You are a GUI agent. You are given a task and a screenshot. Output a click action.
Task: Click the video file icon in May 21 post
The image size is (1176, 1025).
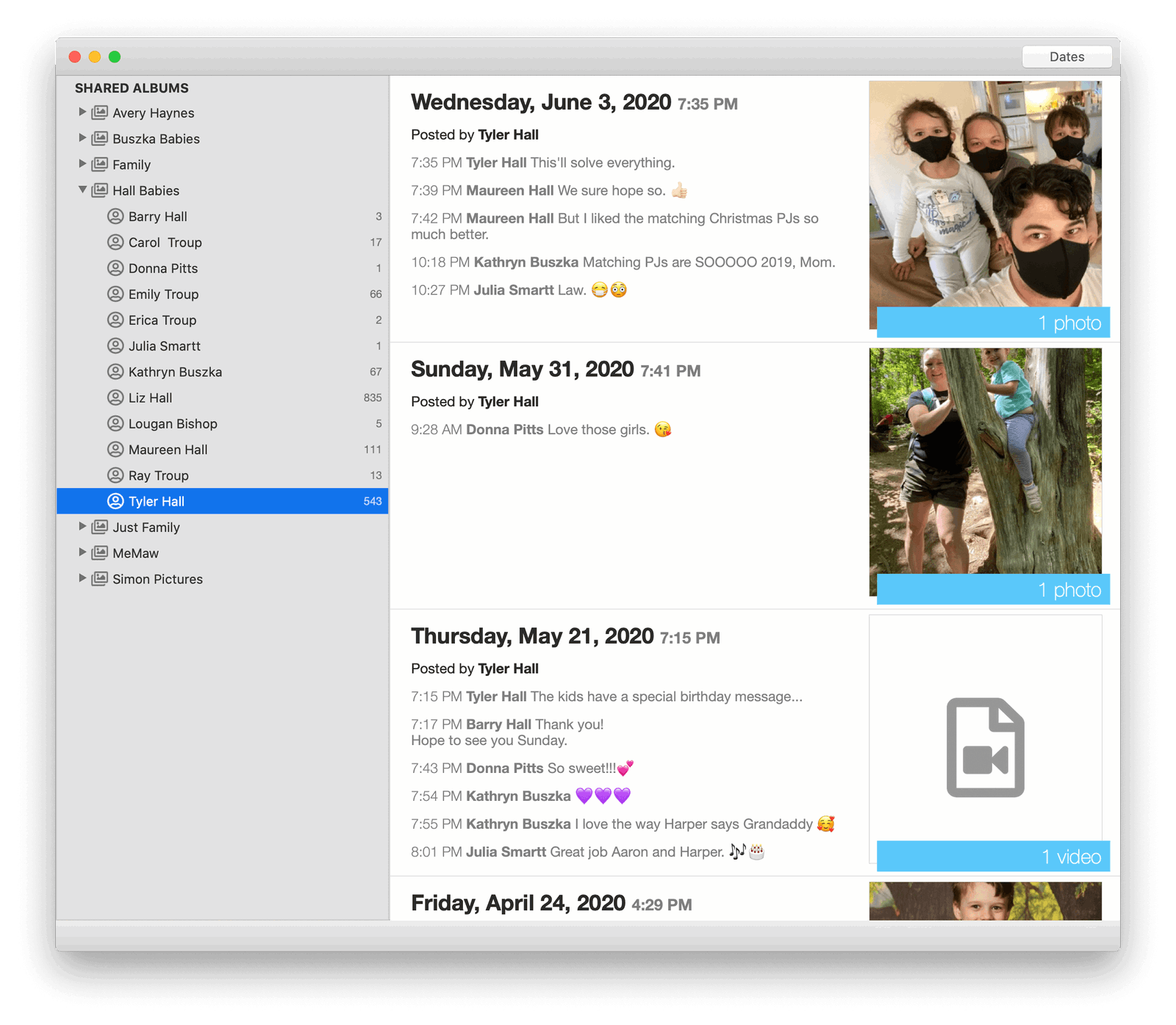(985, 747)
